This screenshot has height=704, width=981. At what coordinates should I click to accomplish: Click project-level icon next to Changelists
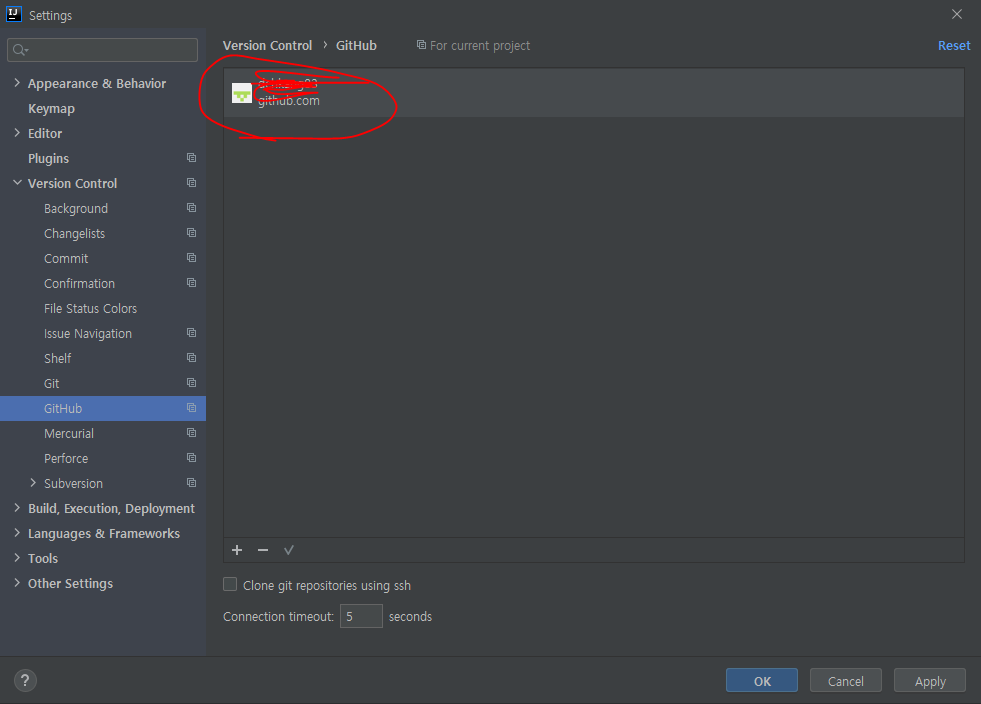coord(191,233)
